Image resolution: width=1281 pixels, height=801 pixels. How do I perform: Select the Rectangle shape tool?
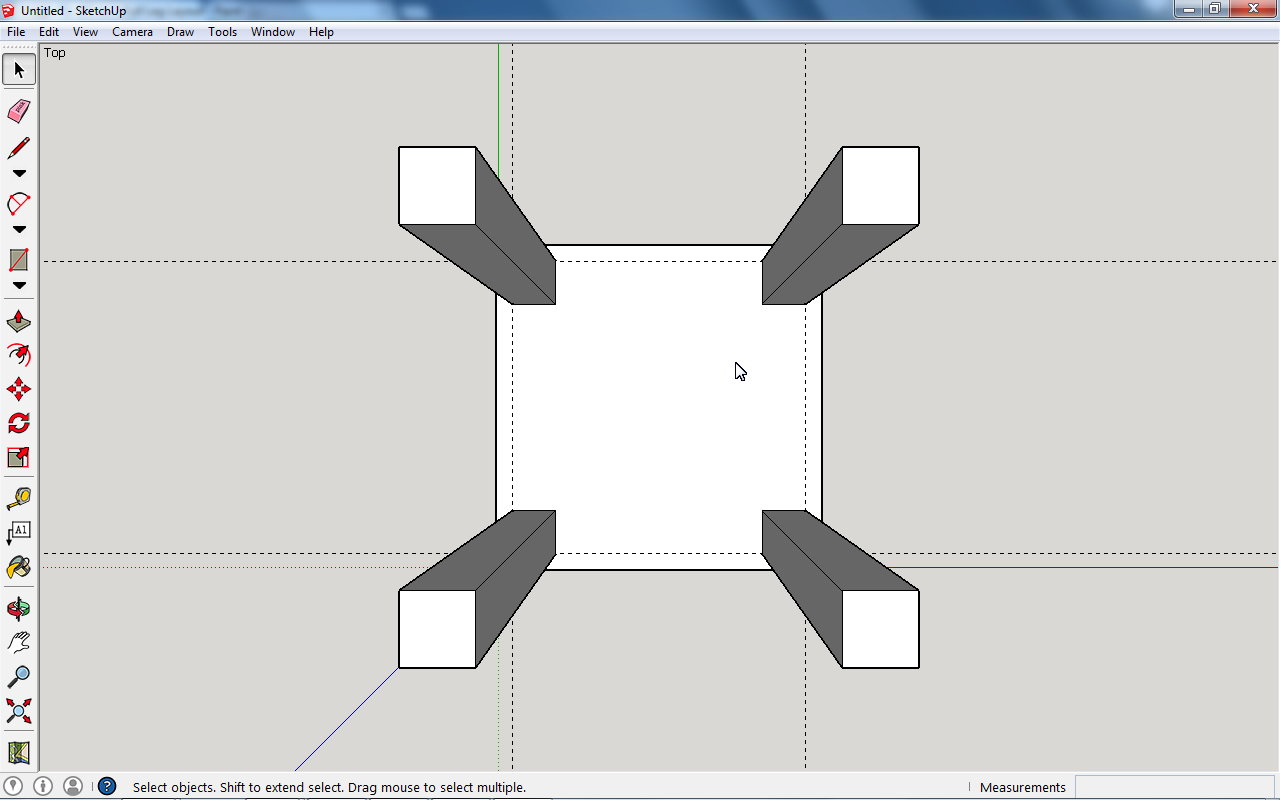19,260
